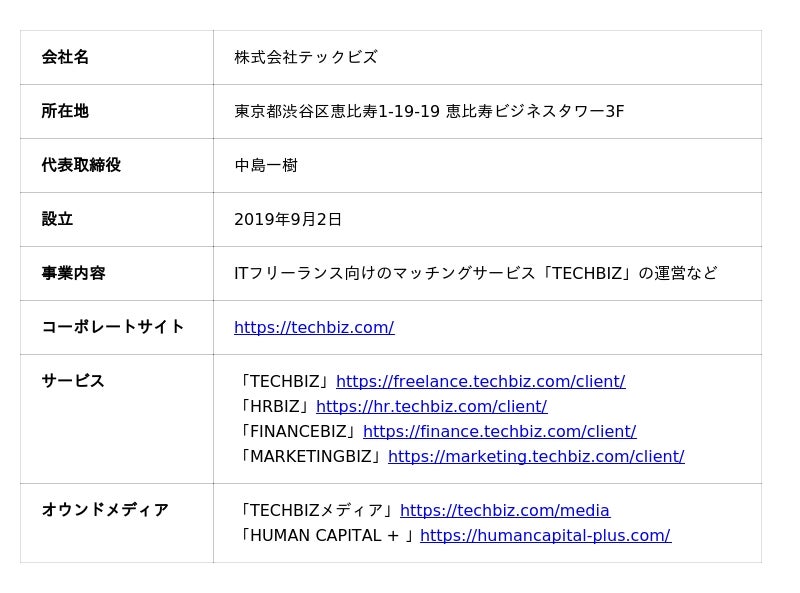Screen dimensions: 800x593
Task: Click the address text 東京都渋谷区恵比寿1-19-19
Action: click(336, 111)
